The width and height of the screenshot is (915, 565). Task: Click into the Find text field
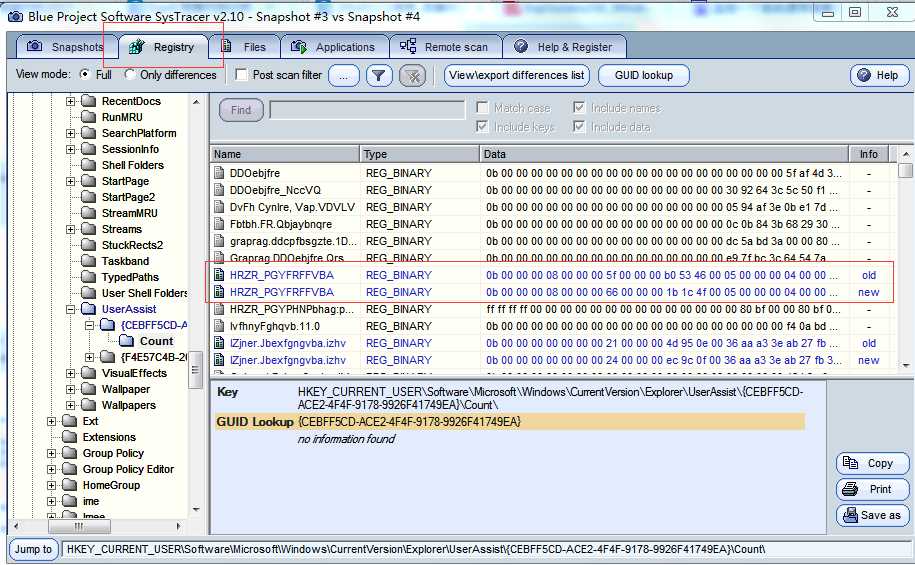click(367, 110)
